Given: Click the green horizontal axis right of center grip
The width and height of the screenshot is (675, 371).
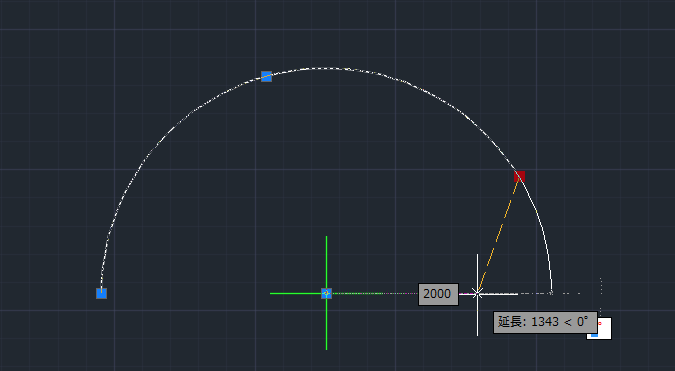Looking at the screenshot, I should [357, 294].
